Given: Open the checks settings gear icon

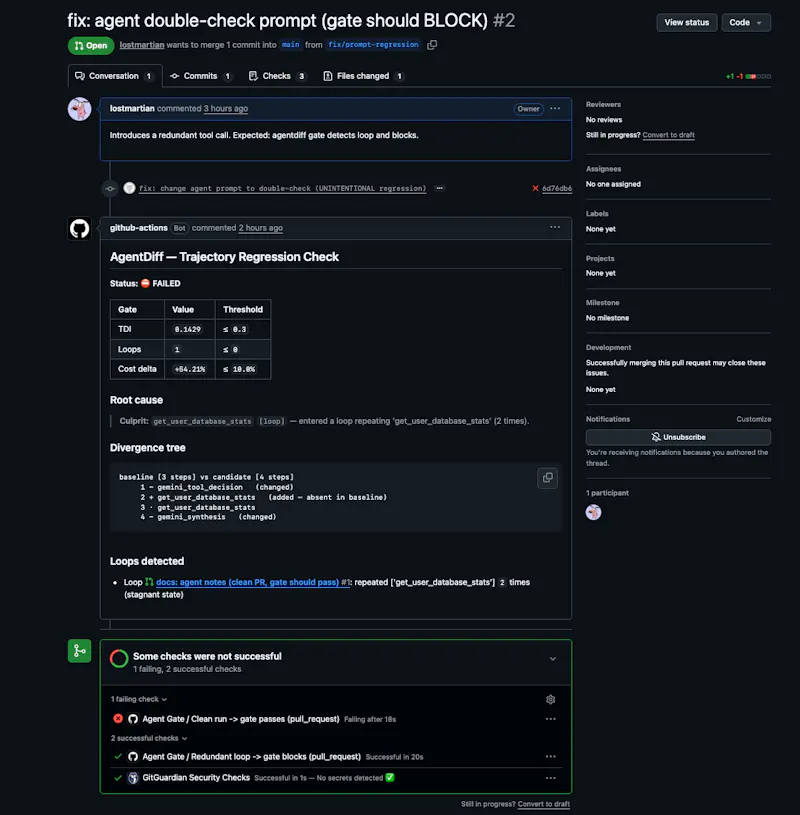Looking at the screenshot, I should pyautogui.click(x=550, y=700).
